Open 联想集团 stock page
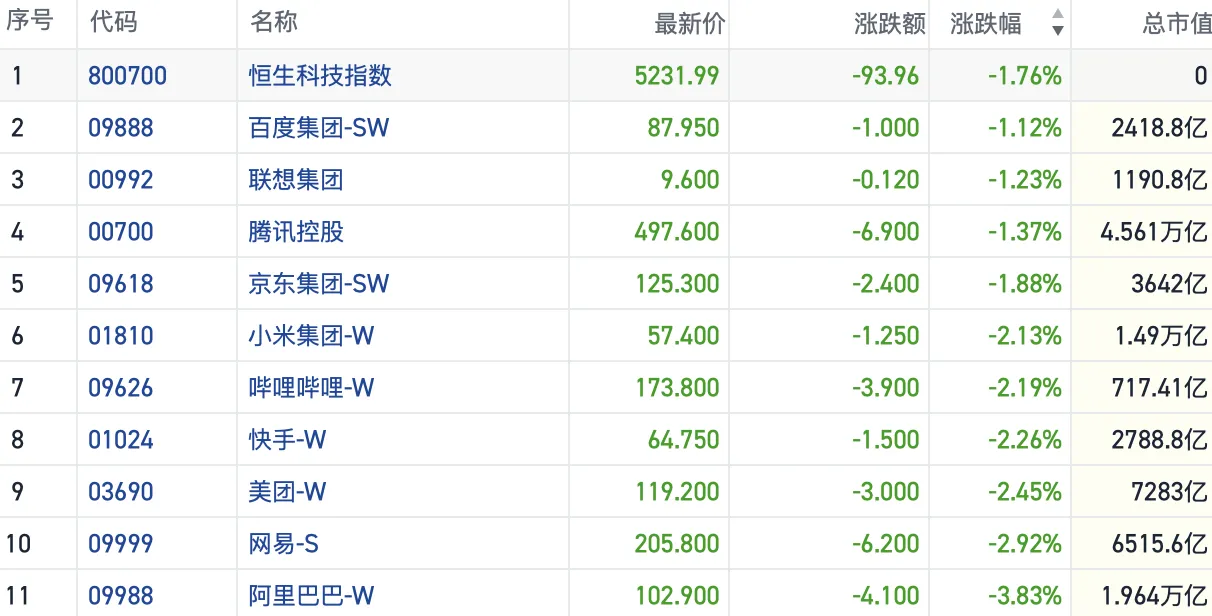The height and width of the screenshot is (616, 1212). (x=296, y=180)
